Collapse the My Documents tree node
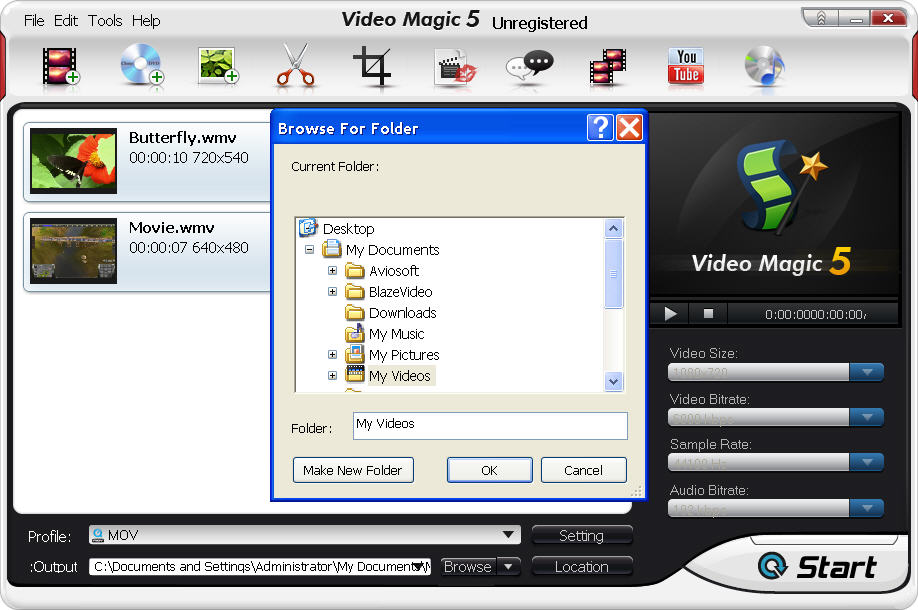 (310, 250)
